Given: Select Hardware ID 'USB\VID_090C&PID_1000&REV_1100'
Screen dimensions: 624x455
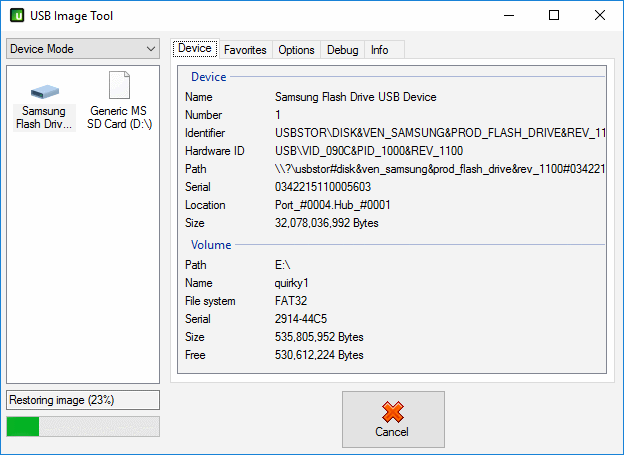Looking at the screenshot, I should pyautogui.click(x=369, y=151).
